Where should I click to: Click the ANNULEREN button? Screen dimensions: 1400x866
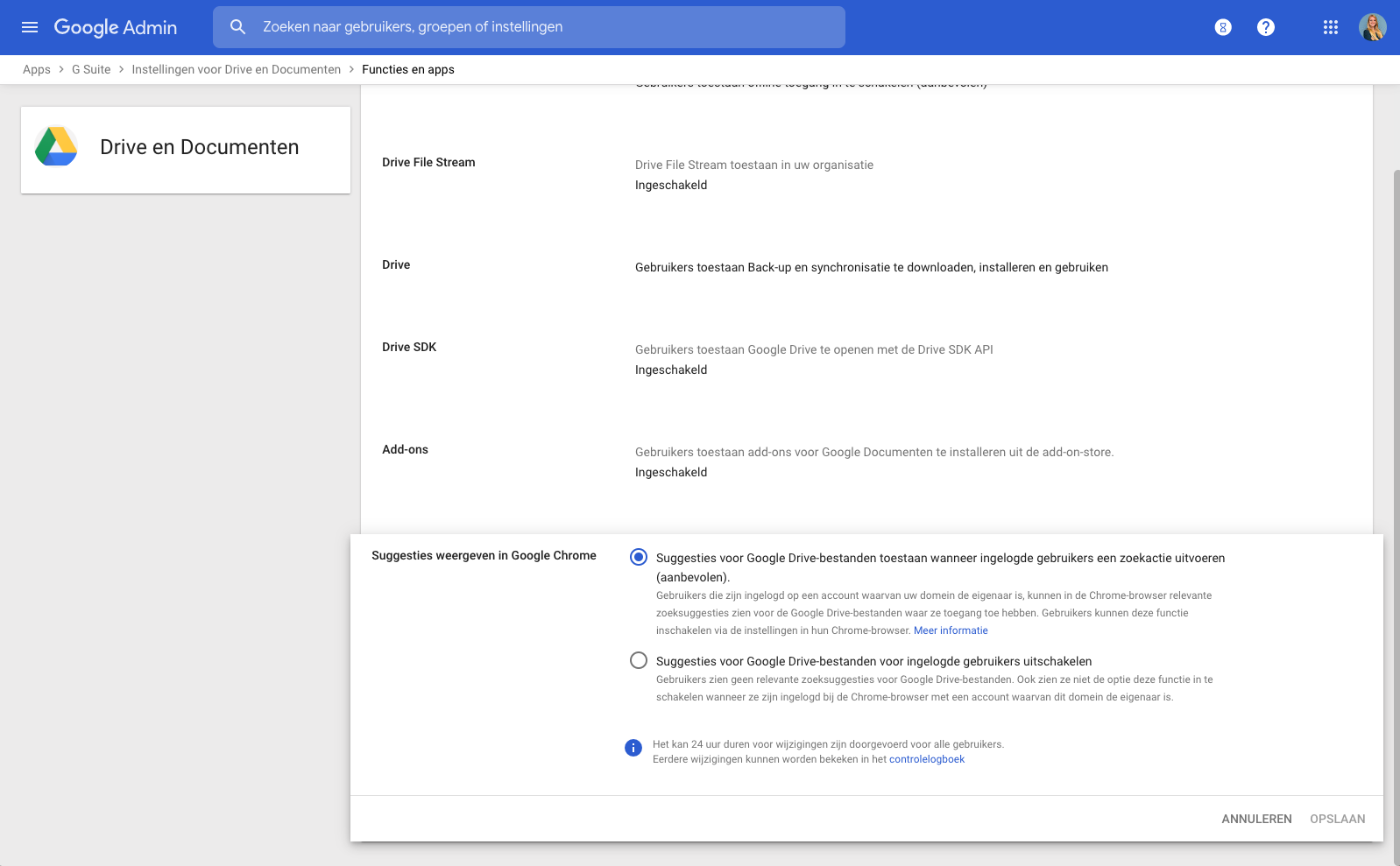(x=1256, y=819)
